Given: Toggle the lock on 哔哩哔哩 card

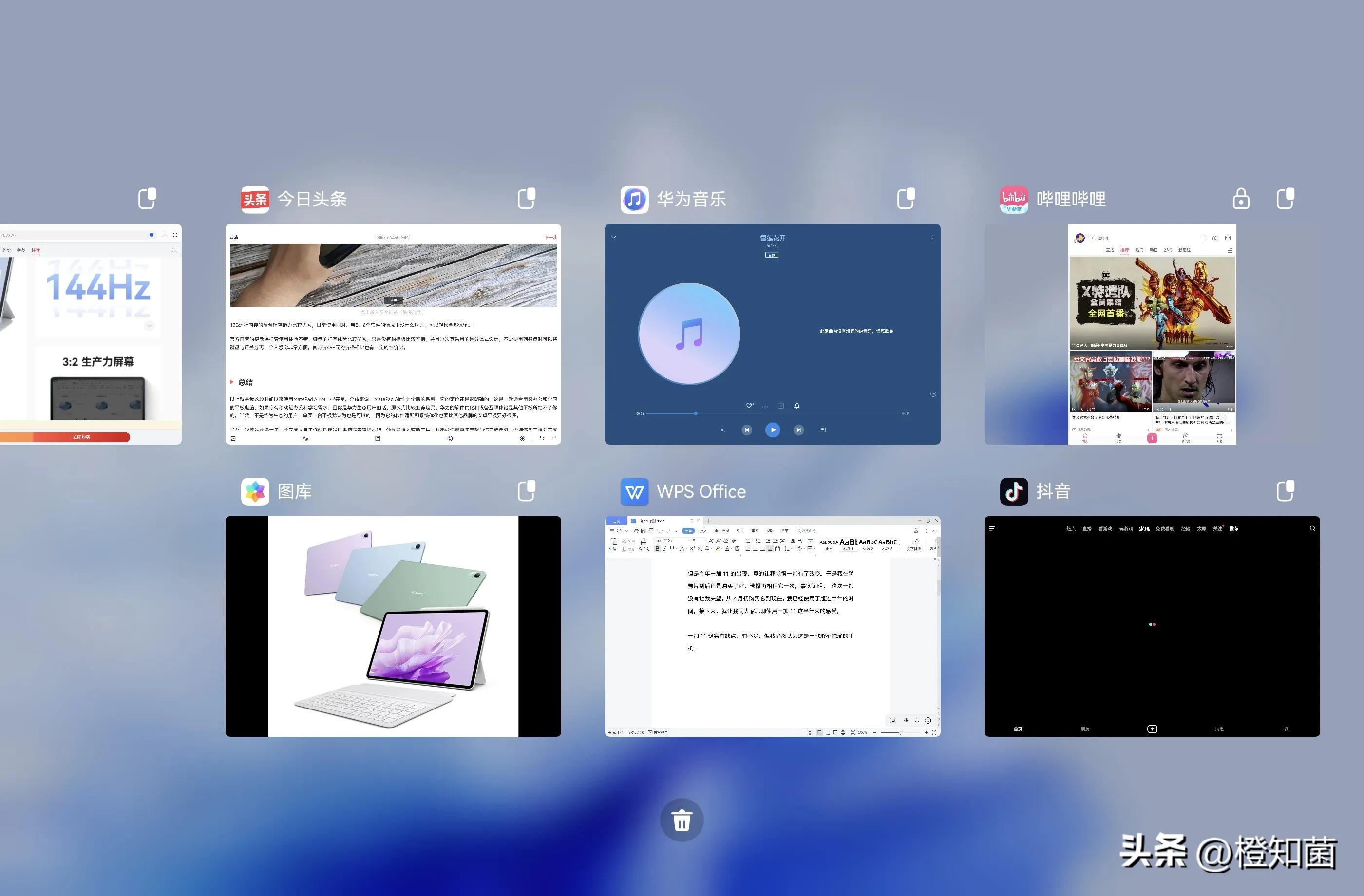Looking at the screenshot, I should point(1241,199).
